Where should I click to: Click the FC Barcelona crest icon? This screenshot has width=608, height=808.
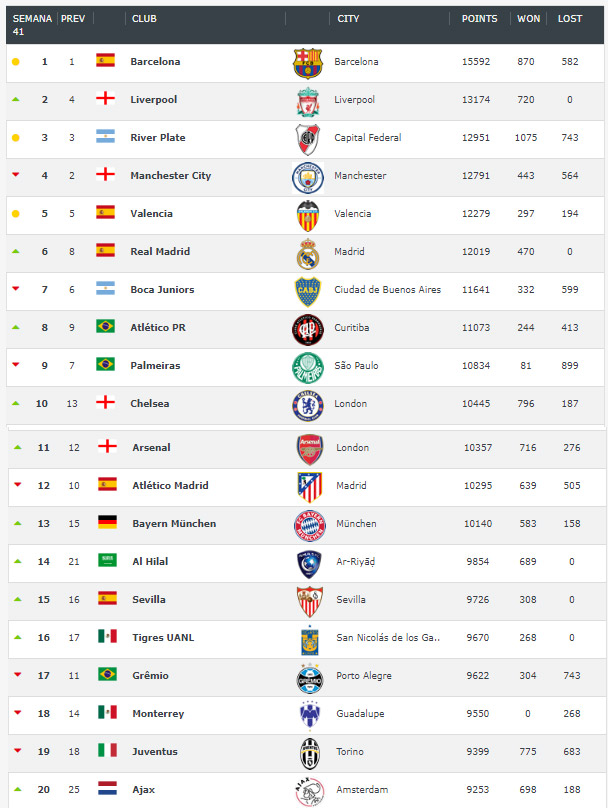click(308, 63)
